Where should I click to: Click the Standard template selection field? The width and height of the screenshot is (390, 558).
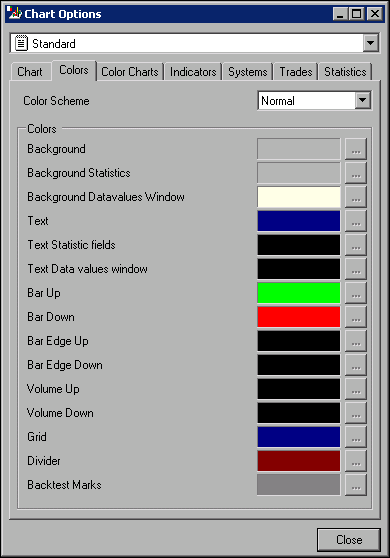(187, 43)
